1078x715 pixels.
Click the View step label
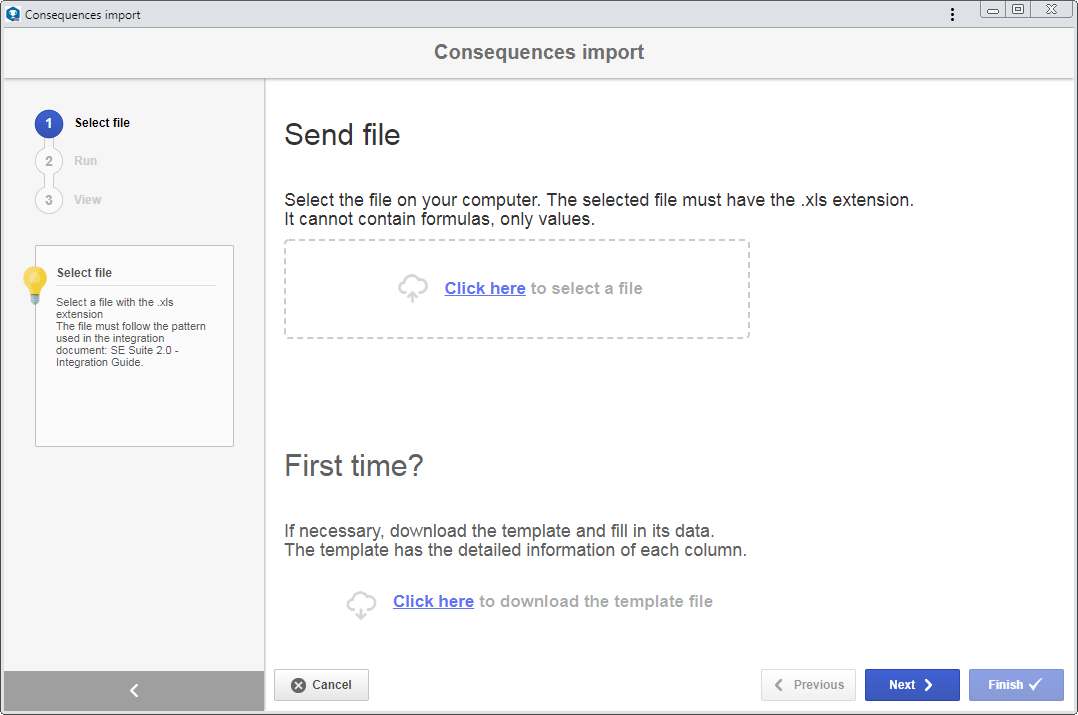pyautogui.click(x=87, y=199)
